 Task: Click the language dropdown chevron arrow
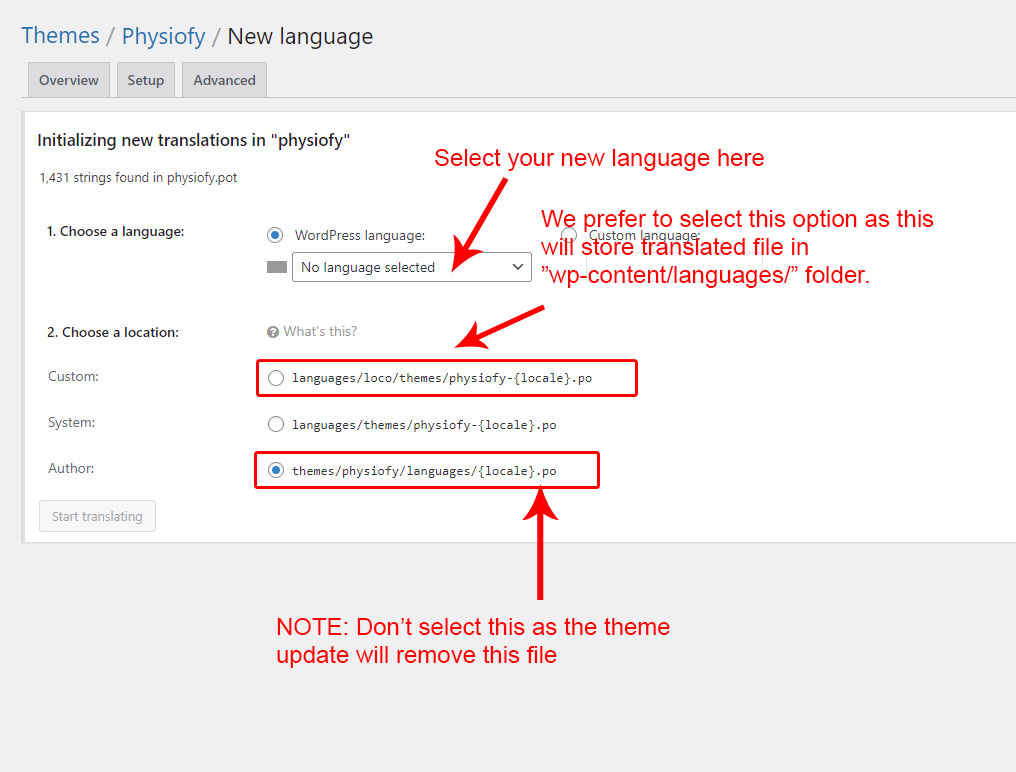point(517,267)
